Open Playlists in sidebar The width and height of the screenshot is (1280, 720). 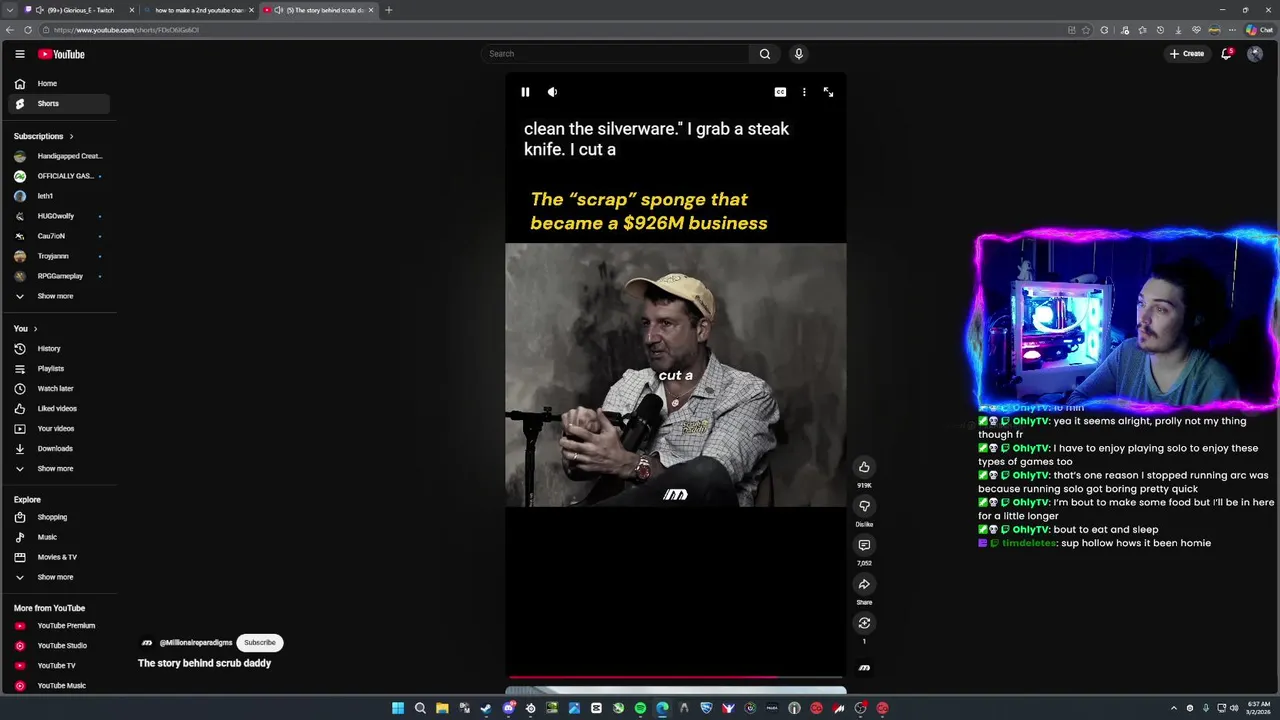tap(59, 369)
